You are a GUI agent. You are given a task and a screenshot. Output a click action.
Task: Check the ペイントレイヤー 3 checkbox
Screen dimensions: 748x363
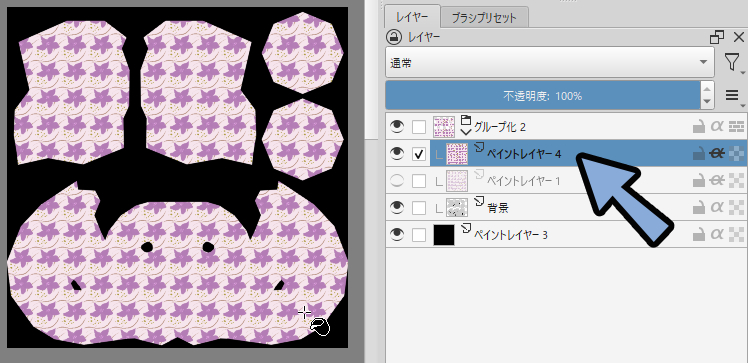tap(419, 235)
